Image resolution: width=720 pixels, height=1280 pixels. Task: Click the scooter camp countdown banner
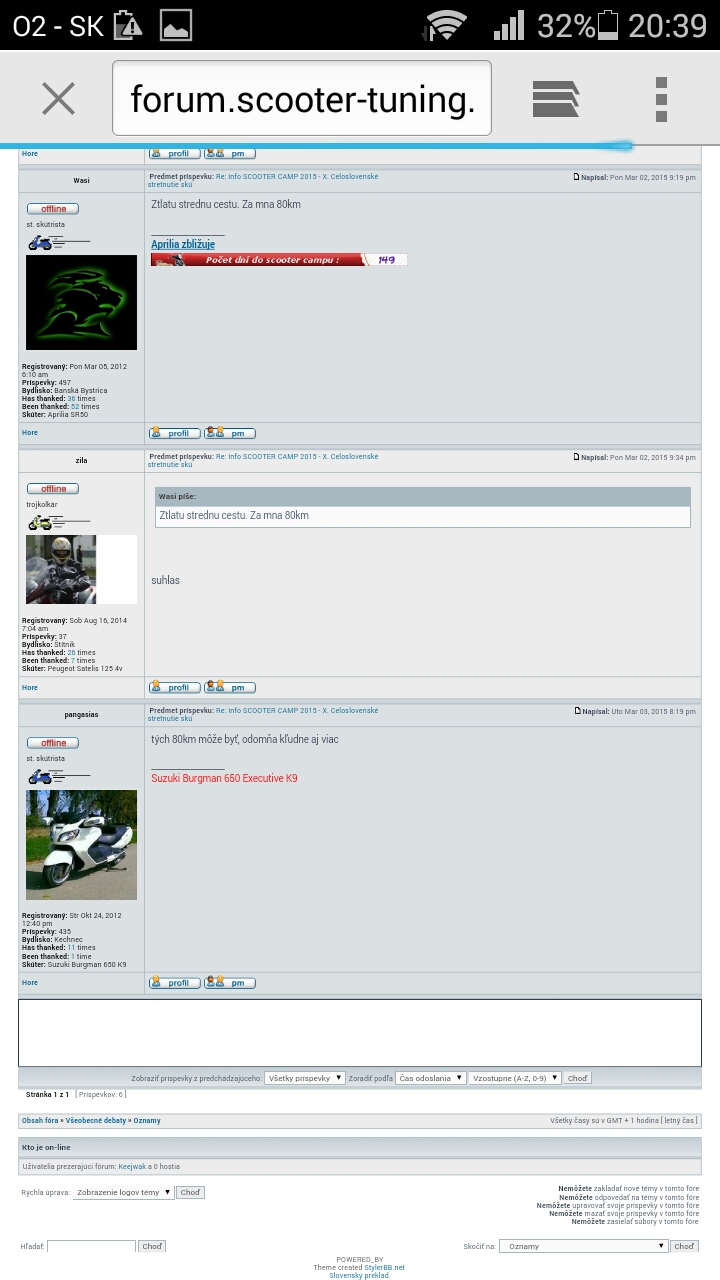(279, 260)
